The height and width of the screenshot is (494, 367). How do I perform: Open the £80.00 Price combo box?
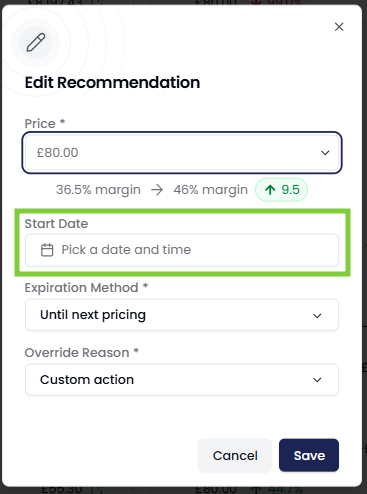coord(182,153)
